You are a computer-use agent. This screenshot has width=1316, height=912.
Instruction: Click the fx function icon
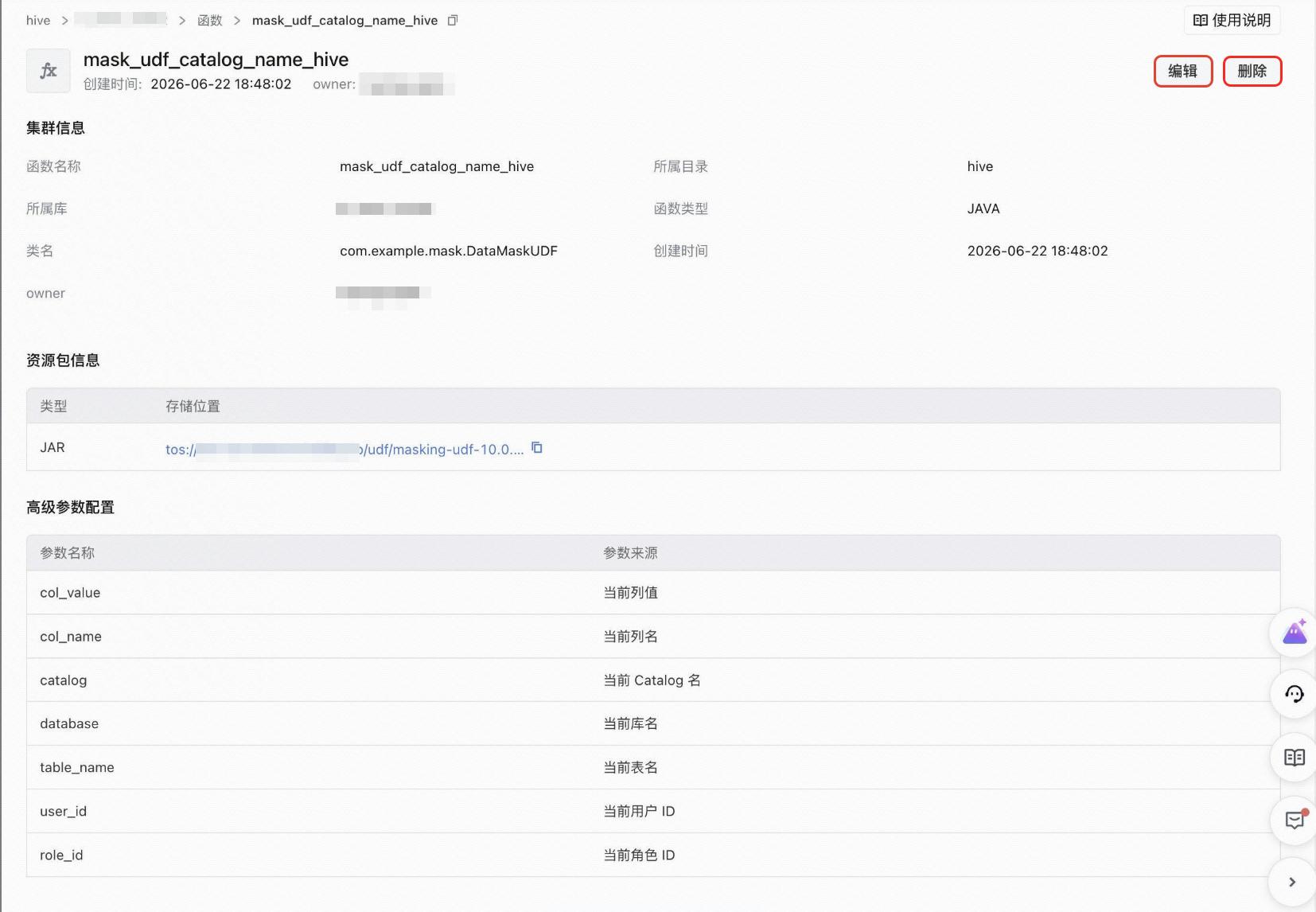(48, 71)
